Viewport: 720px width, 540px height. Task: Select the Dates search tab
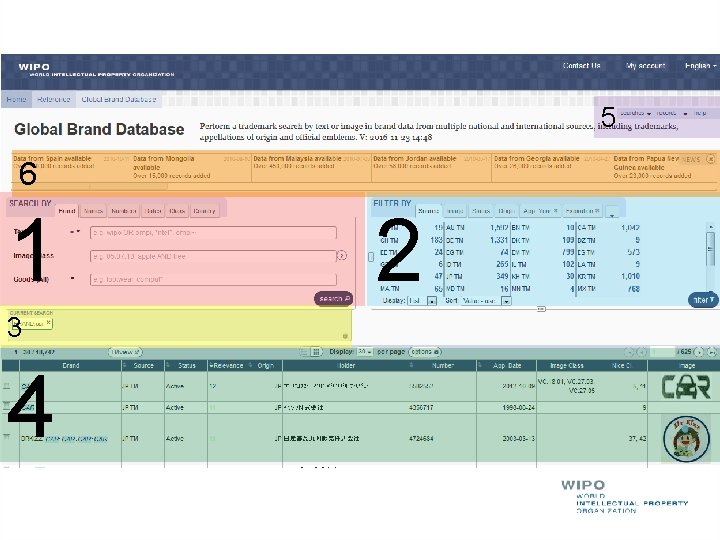pos(153,211)
